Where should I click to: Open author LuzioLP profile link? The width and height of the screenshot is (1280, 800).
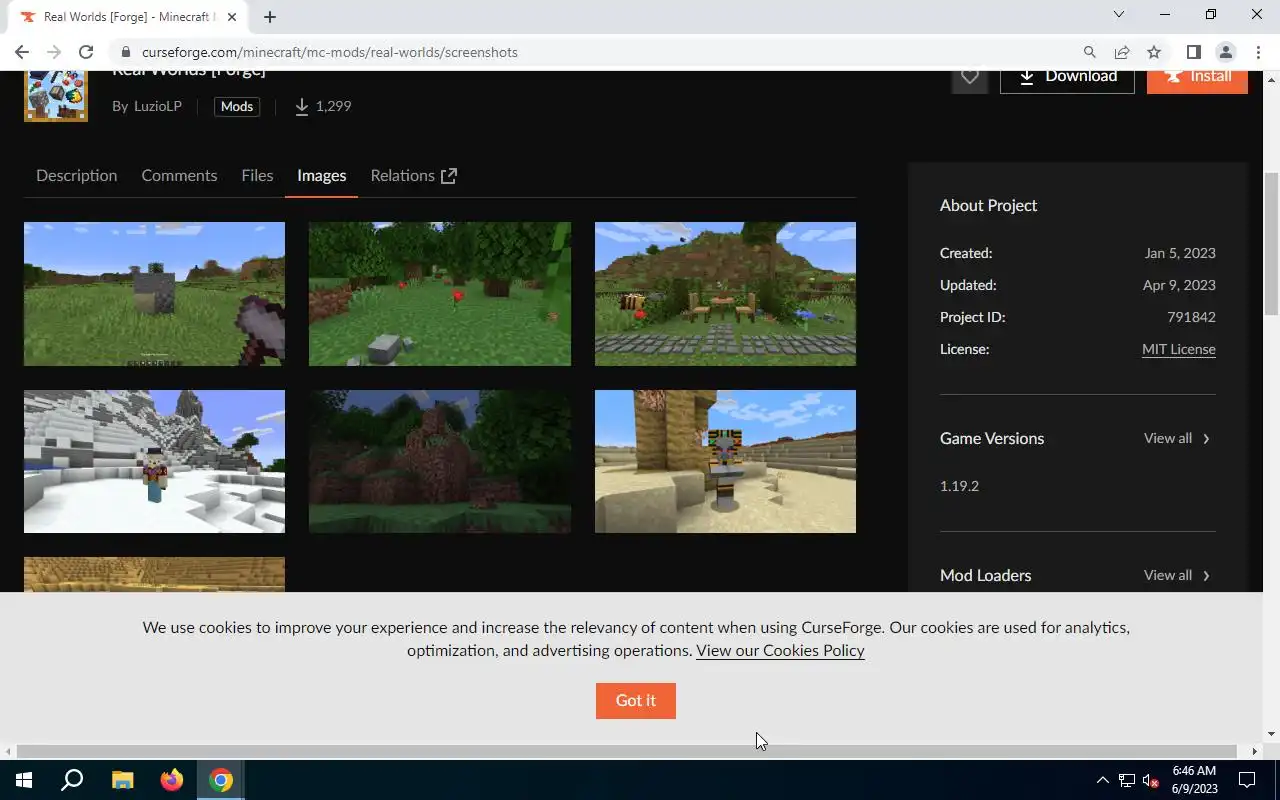coord(158,106)
